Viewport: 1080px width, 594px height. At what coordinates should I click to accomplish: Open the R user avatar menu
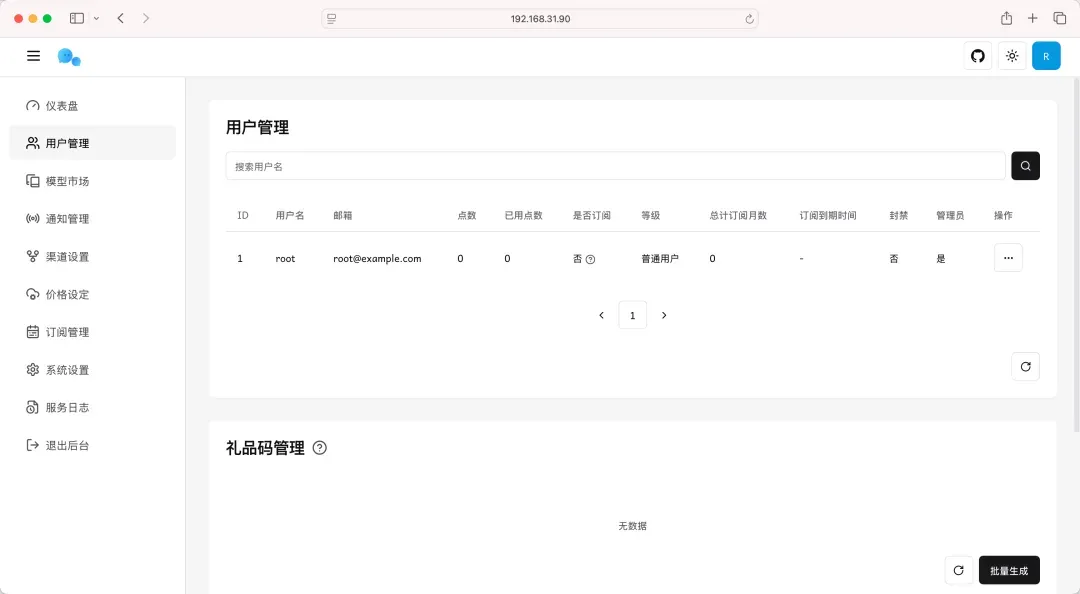click(1046, 56)
